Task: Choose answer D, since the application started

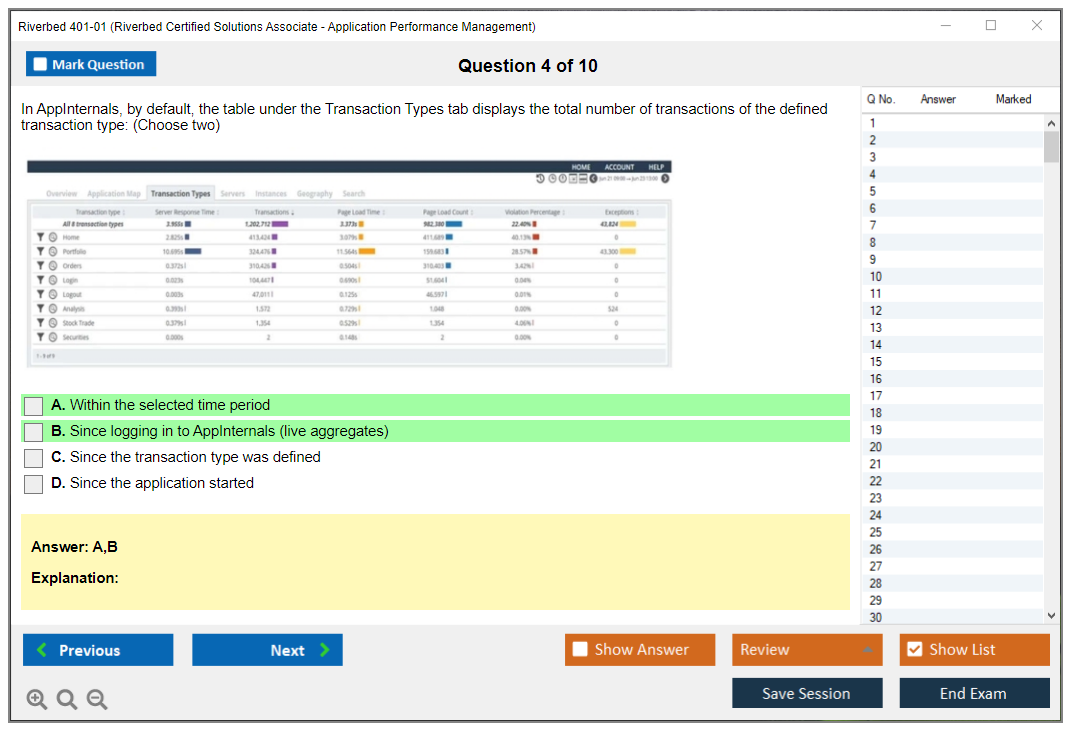Action: pyautogui.click(x=34, y=484)
